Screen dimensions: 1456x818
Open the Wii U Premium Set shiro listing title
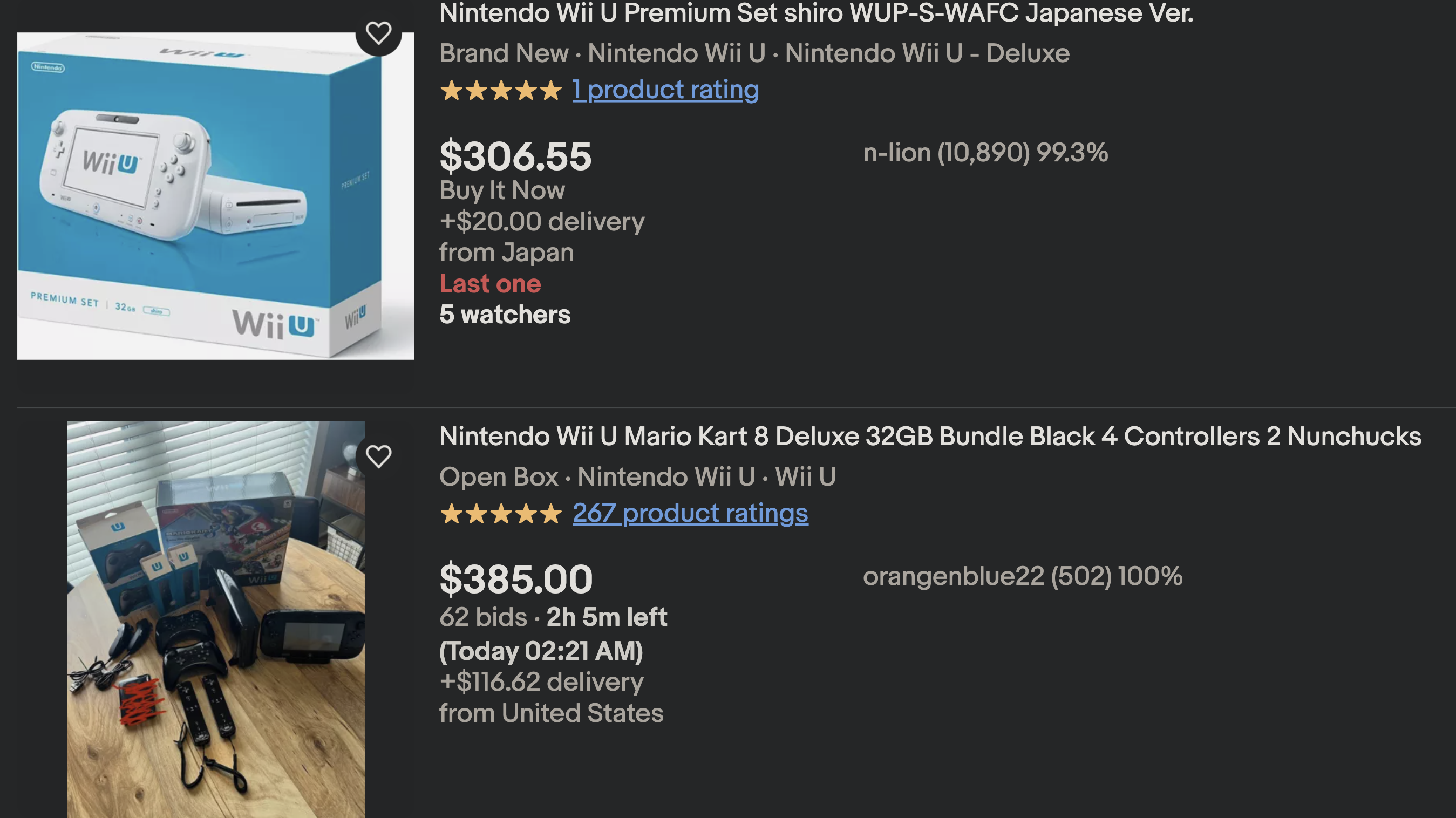pos(815,13)
